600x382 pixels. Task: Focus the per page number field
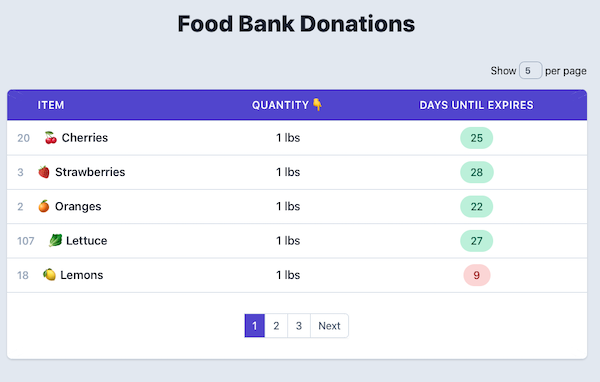point(530,70)
